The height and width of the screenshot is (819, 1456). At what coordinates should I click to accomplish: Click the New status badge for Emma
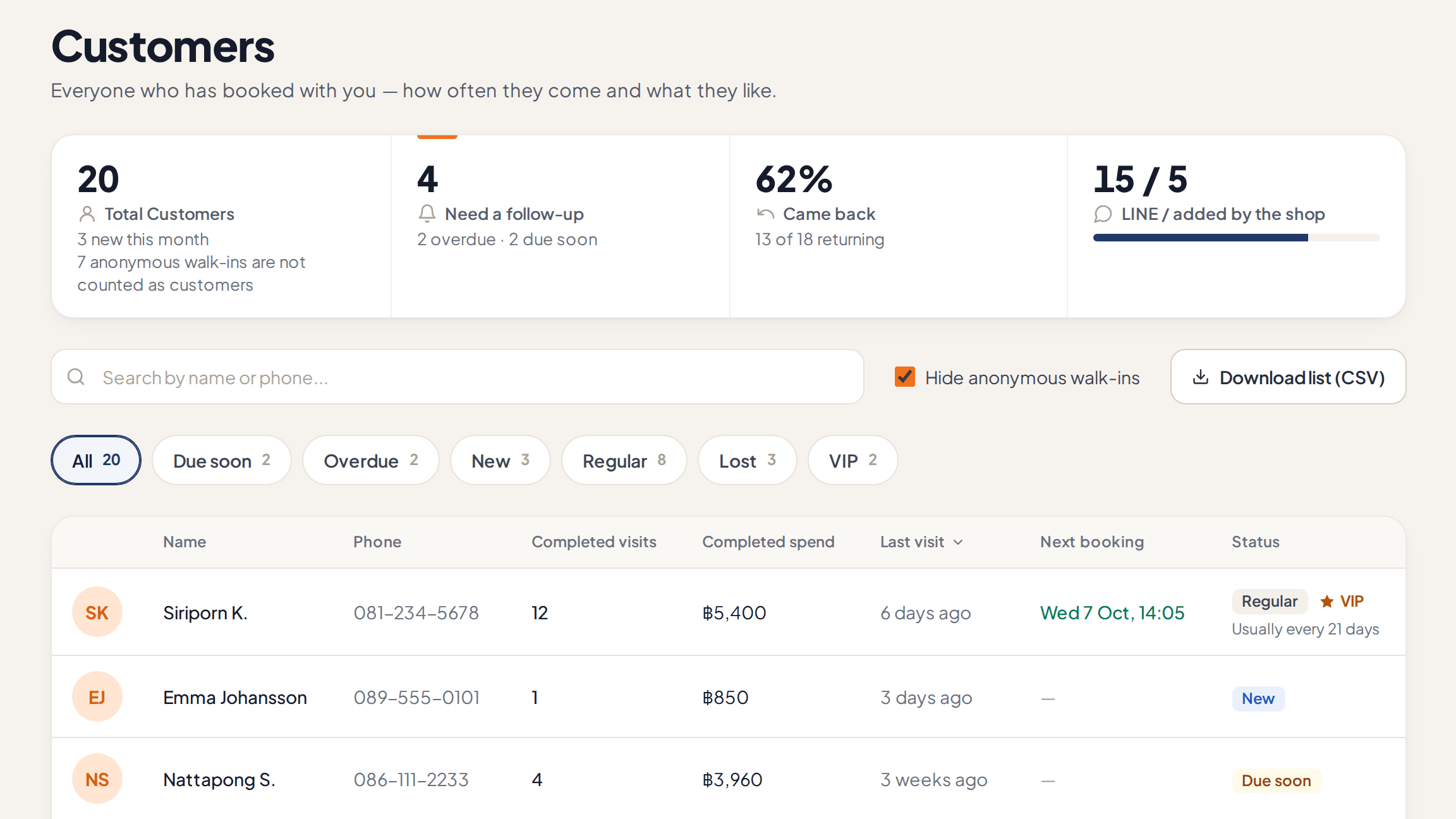[x=1258, y=699]
